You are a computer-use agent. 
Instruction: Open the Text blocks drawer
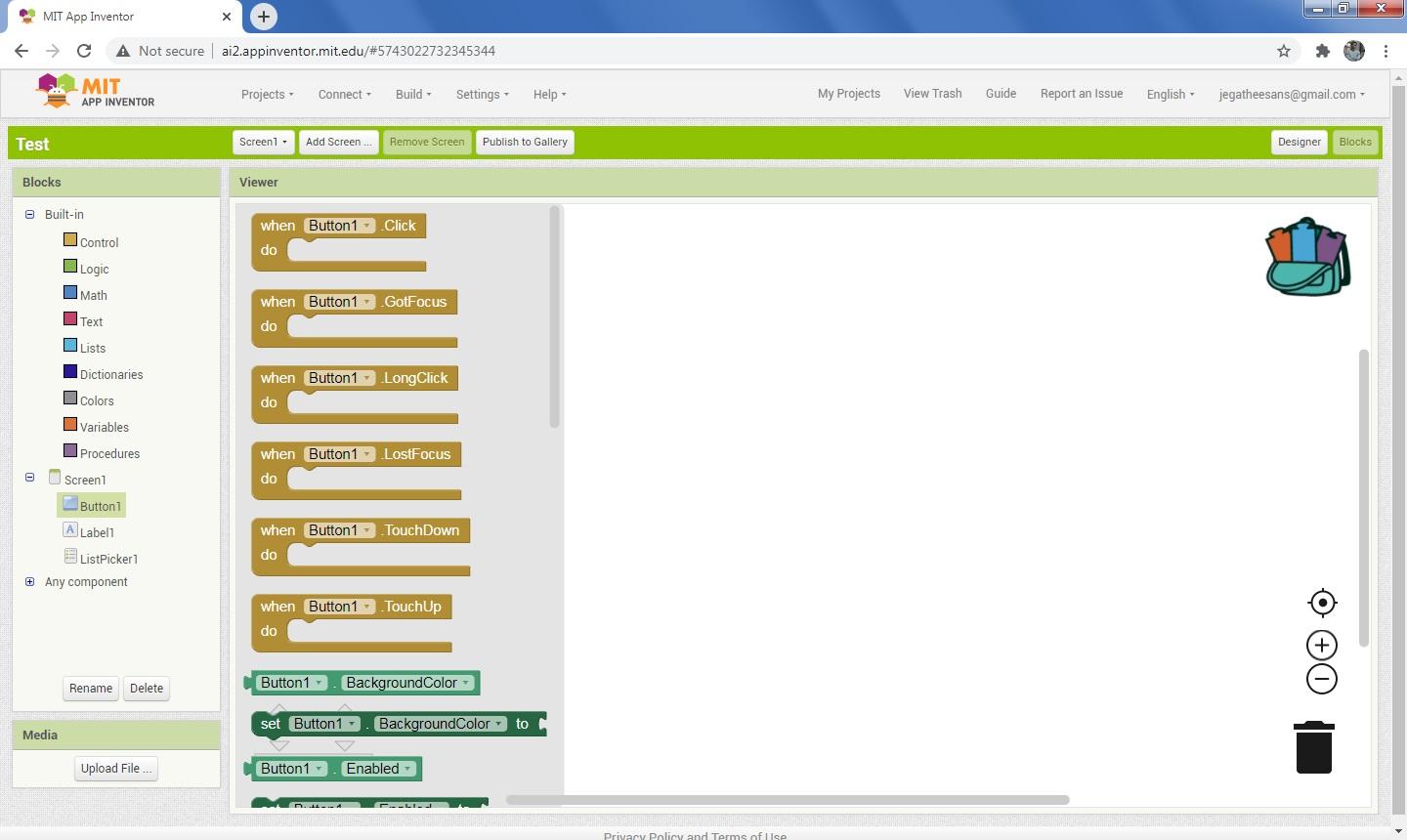pos(91,320)
